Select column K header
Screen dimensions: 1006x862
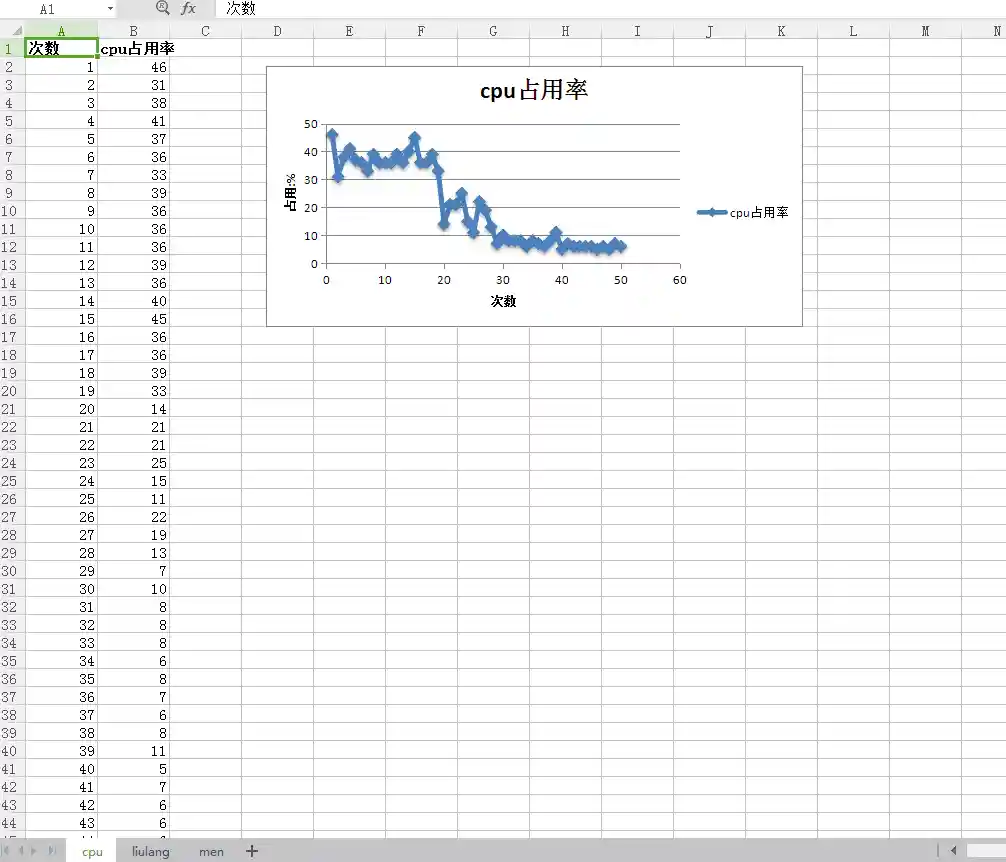(x=781, y=31)
